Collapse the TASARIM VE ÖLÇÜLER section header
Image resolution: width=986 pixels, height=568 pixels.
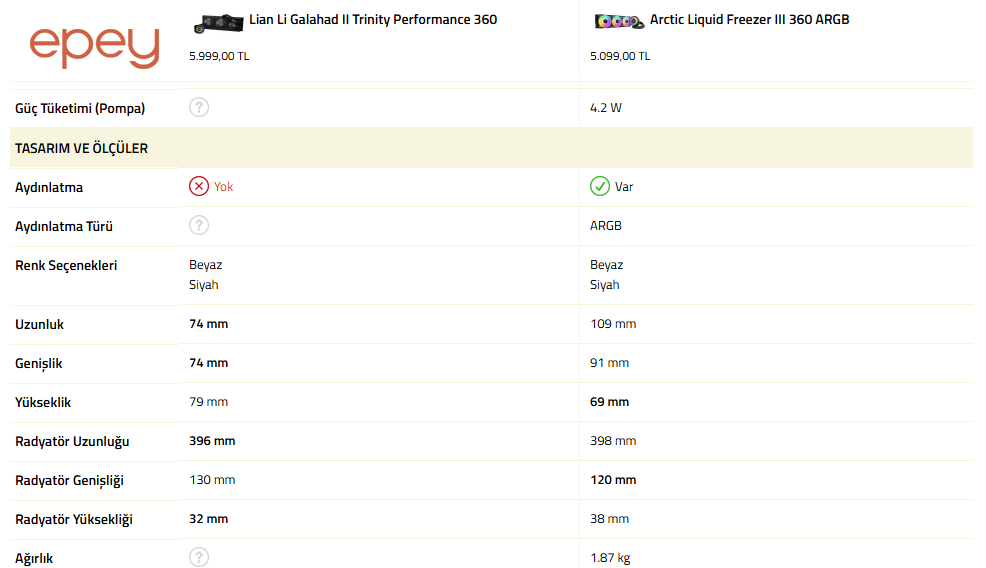tap(82, 148)
